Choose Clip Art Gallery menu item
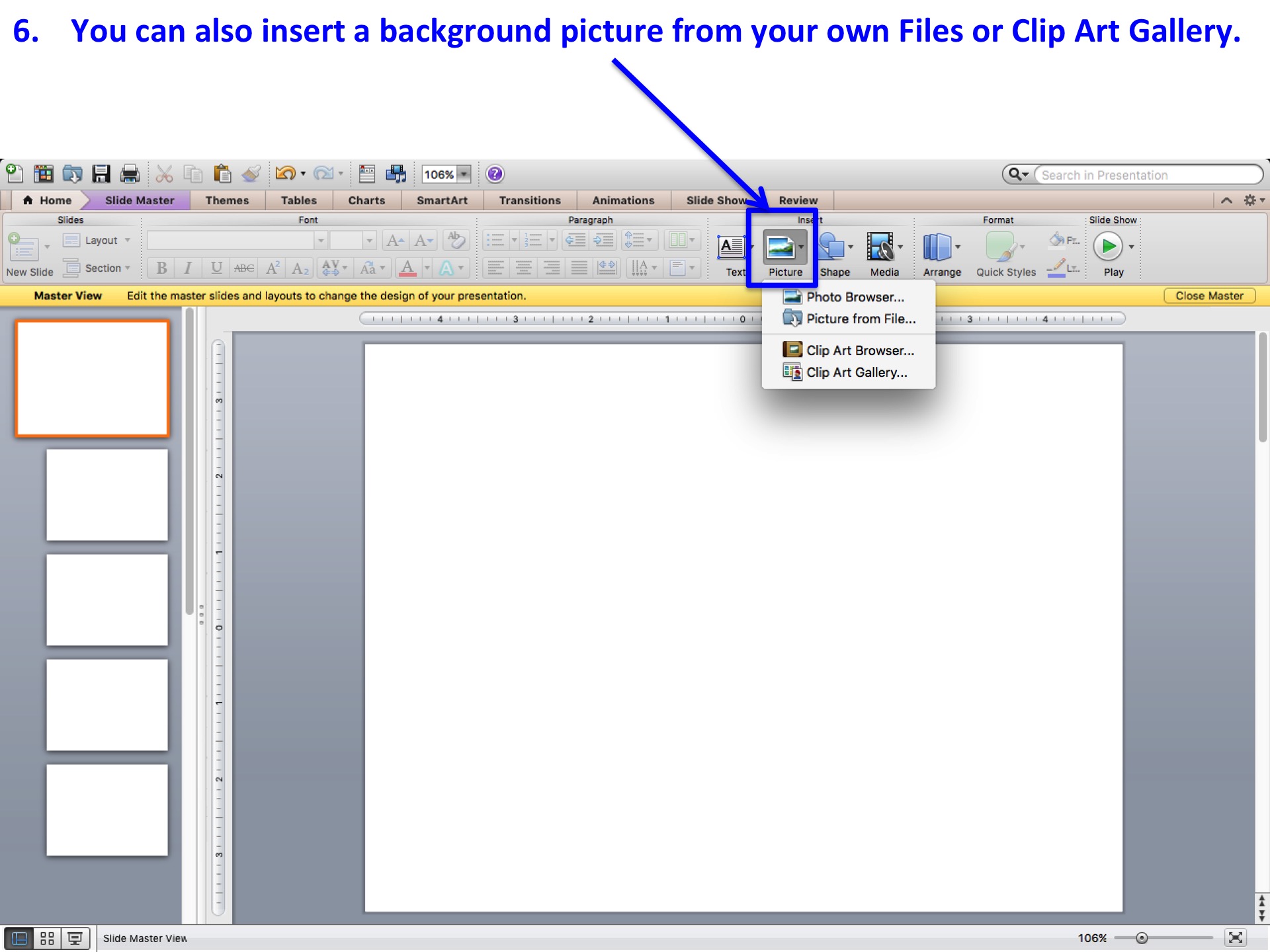1270x952 pixels. tap(849, 372)
